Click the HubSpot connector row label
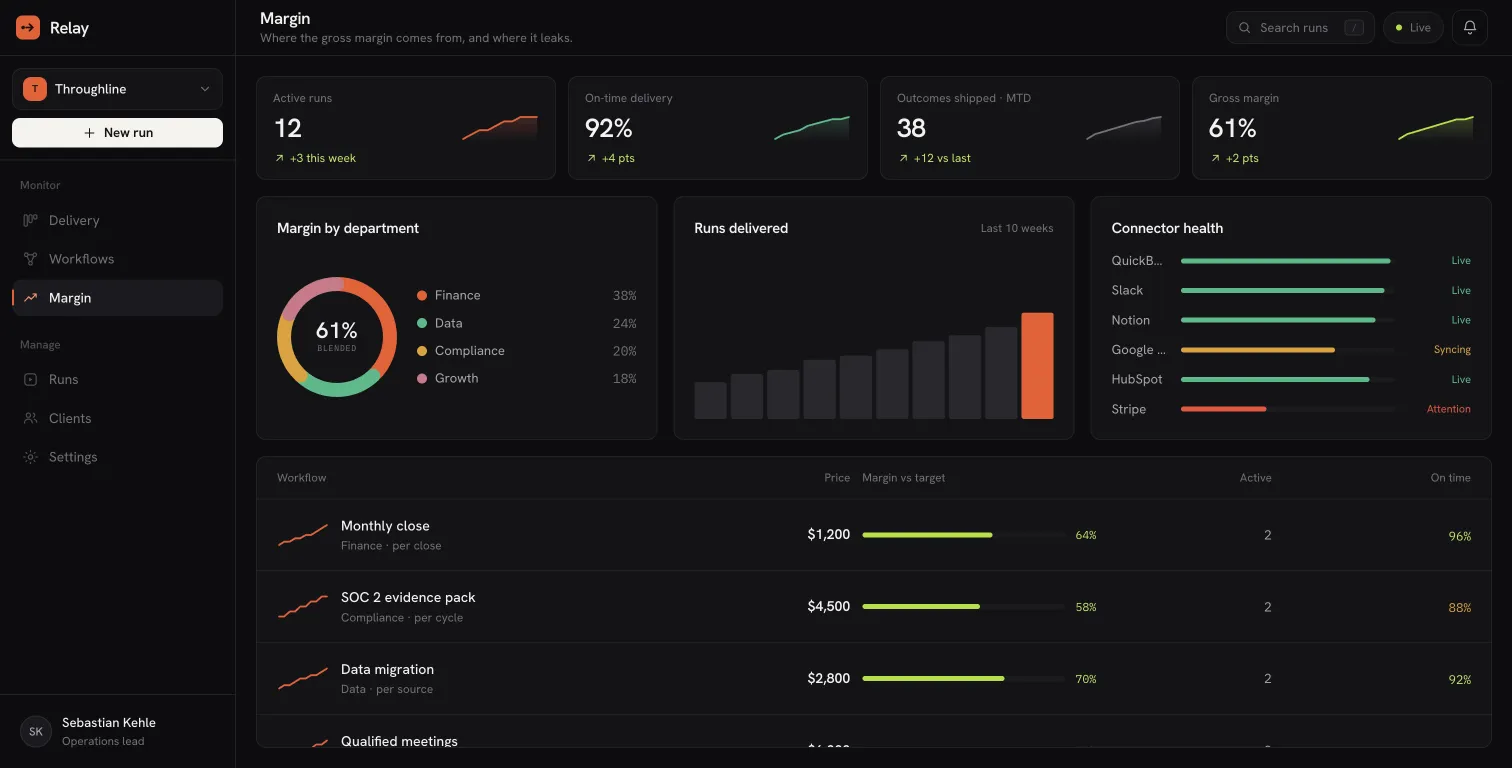The width and height of the screenshot is (1512, 768). point(1137,379)
